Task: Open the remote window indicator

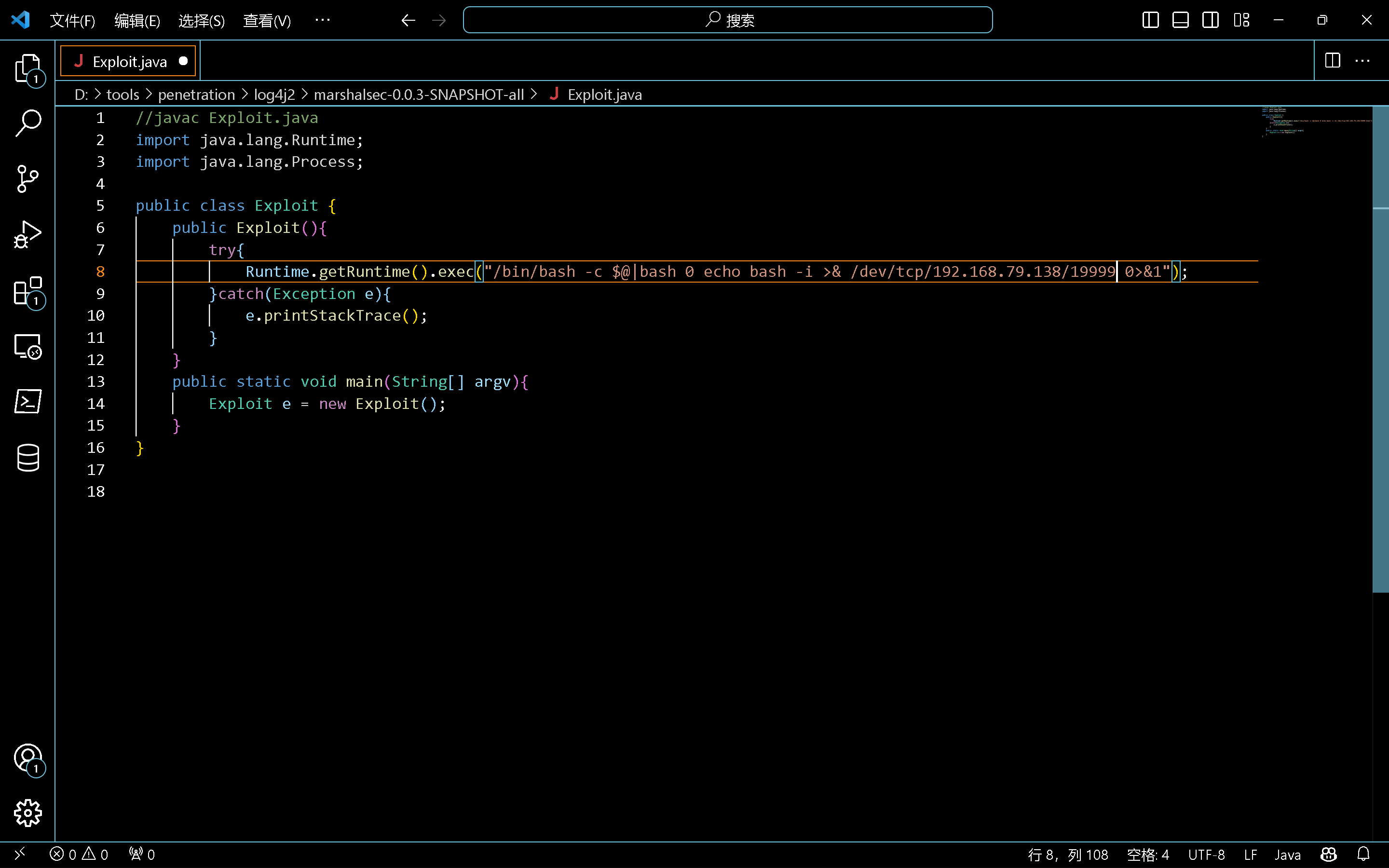Action: 19,854
